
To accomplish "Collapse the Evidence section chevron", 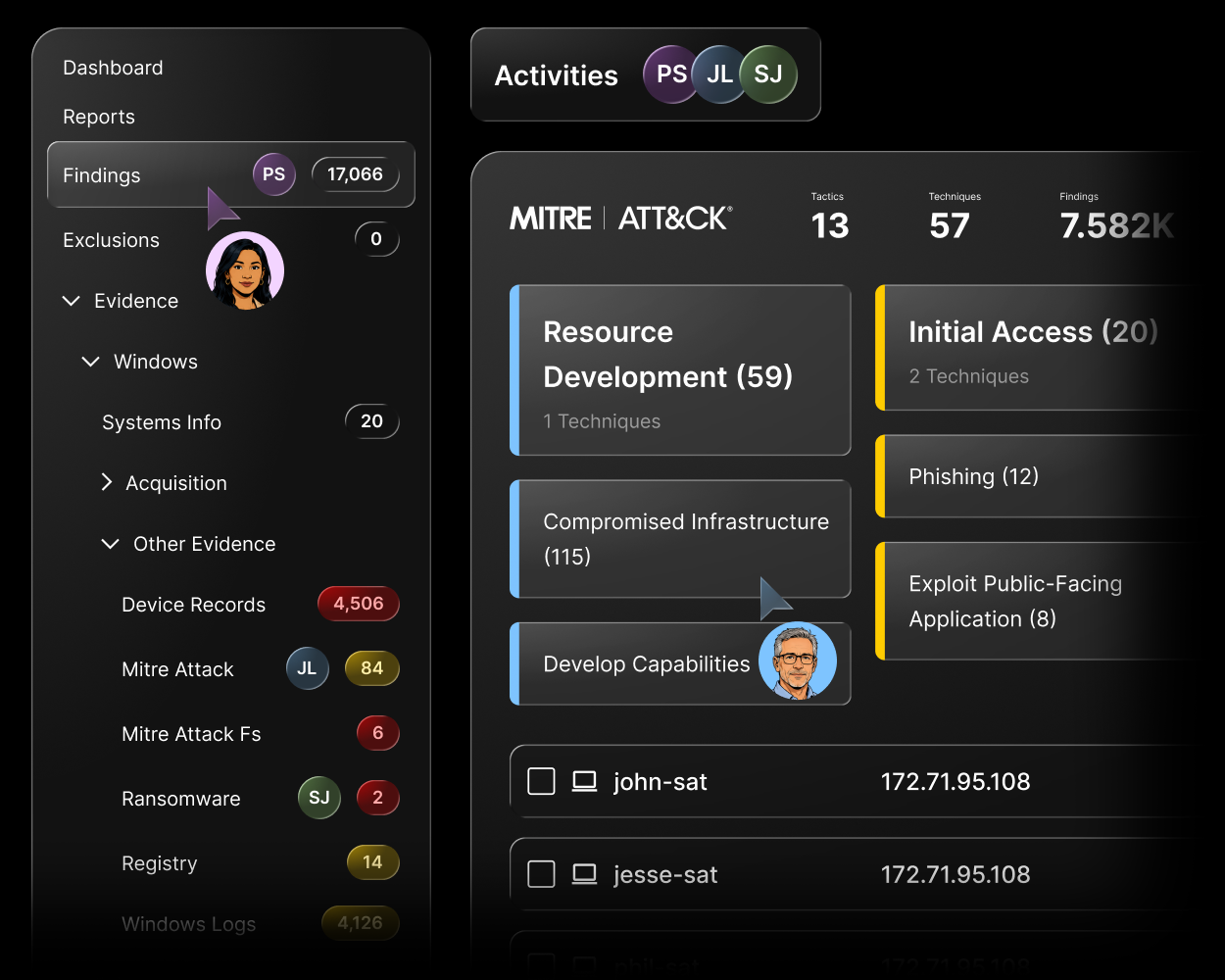I will [72, 301].
